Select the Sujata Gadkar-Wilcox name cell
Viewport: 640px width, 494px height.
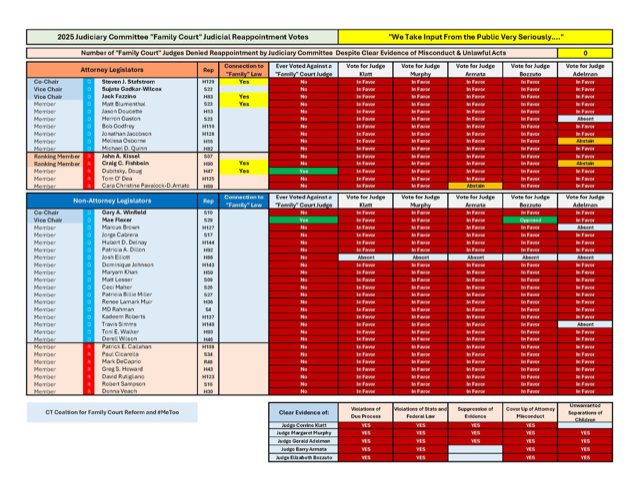pos(131,89)
